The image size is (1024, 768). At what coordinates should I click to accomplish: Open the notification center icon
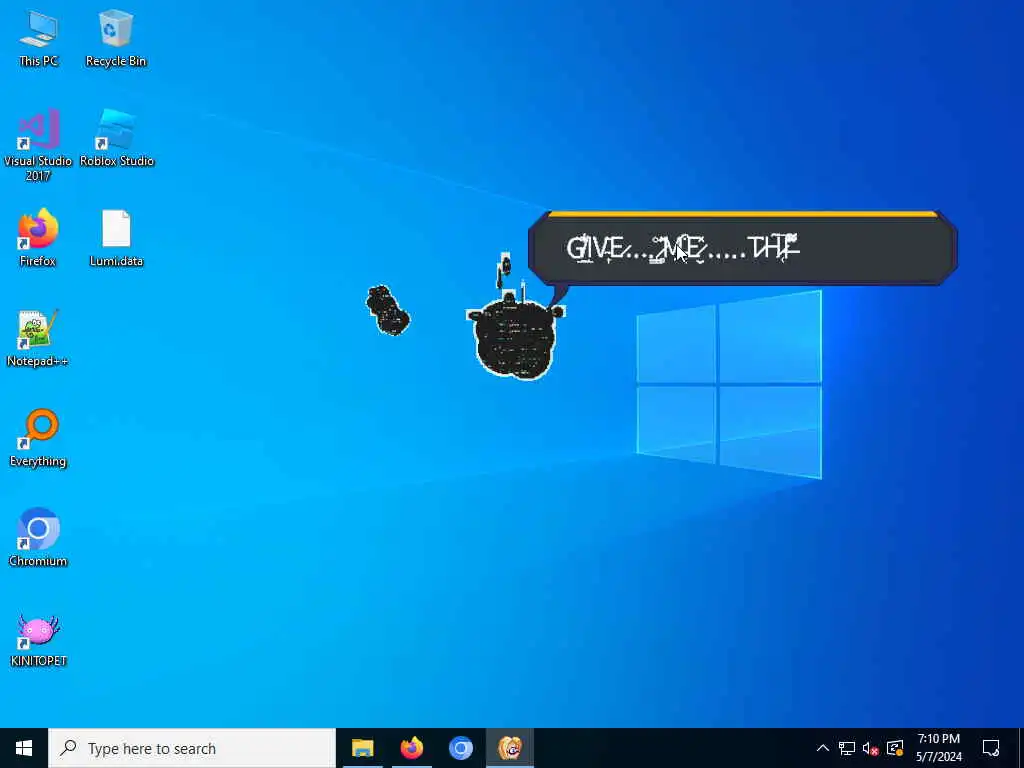point(991,748)
